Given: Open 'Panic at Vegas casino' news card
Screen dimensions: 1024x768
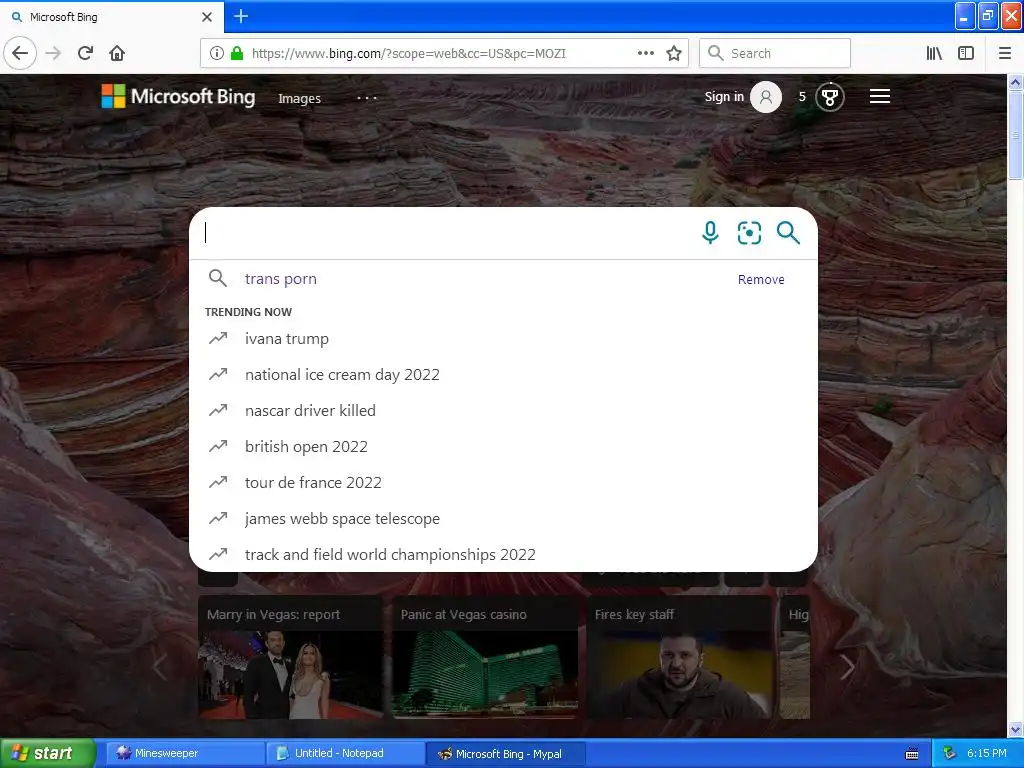Looking at the screenshot, I should tap(485, 657).
